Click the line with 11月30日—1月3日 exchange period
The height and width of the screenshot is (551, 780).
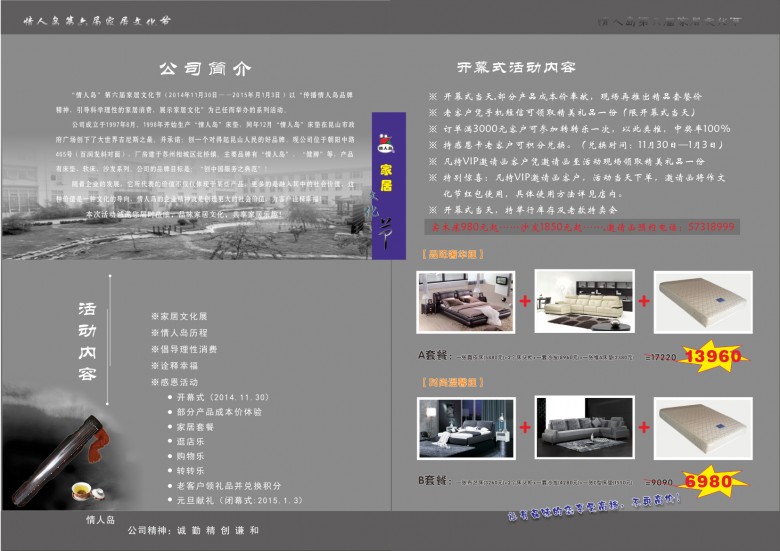[576, 145]
